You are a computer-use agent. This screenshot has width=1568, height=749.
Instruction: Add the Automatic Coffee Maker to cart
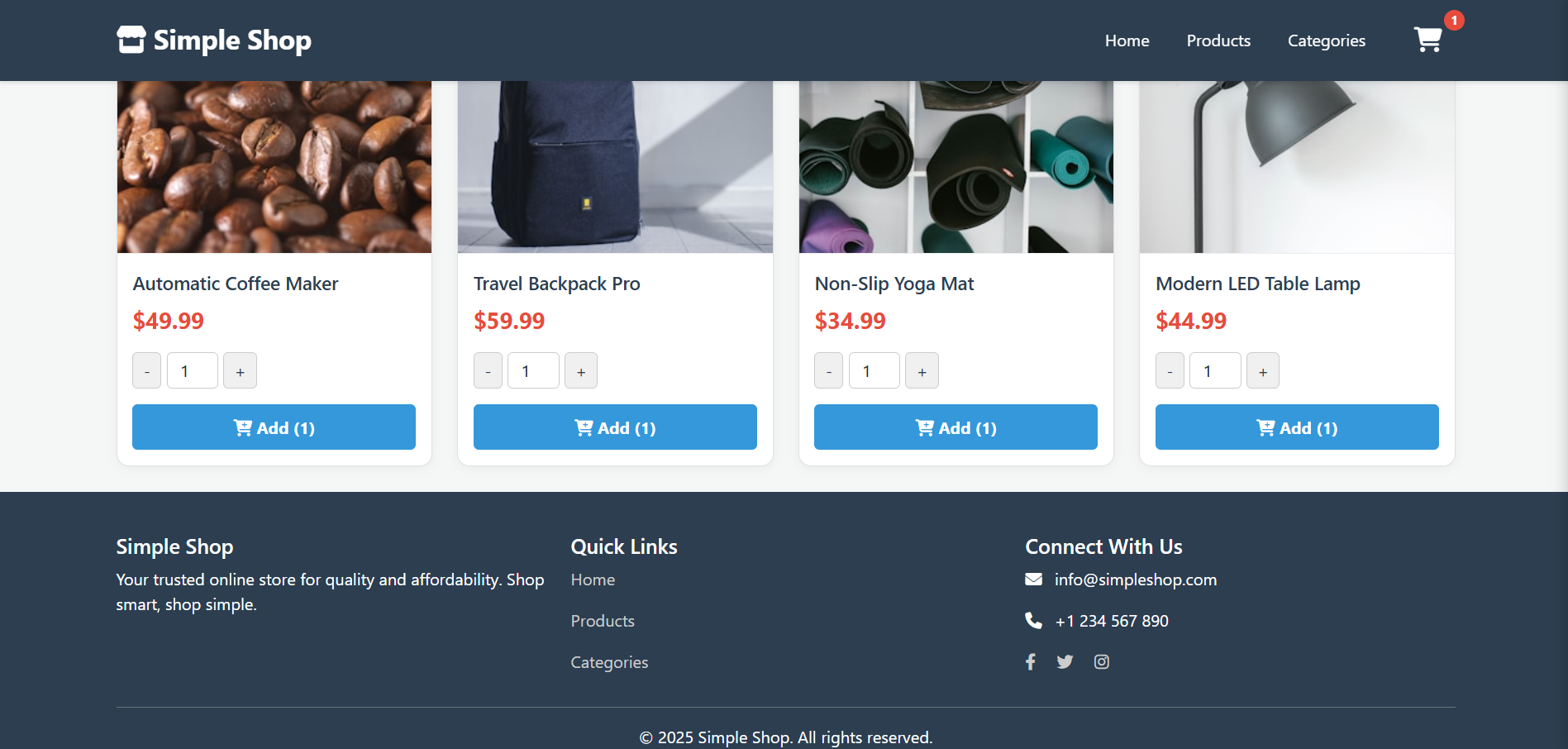pos(274,427)
